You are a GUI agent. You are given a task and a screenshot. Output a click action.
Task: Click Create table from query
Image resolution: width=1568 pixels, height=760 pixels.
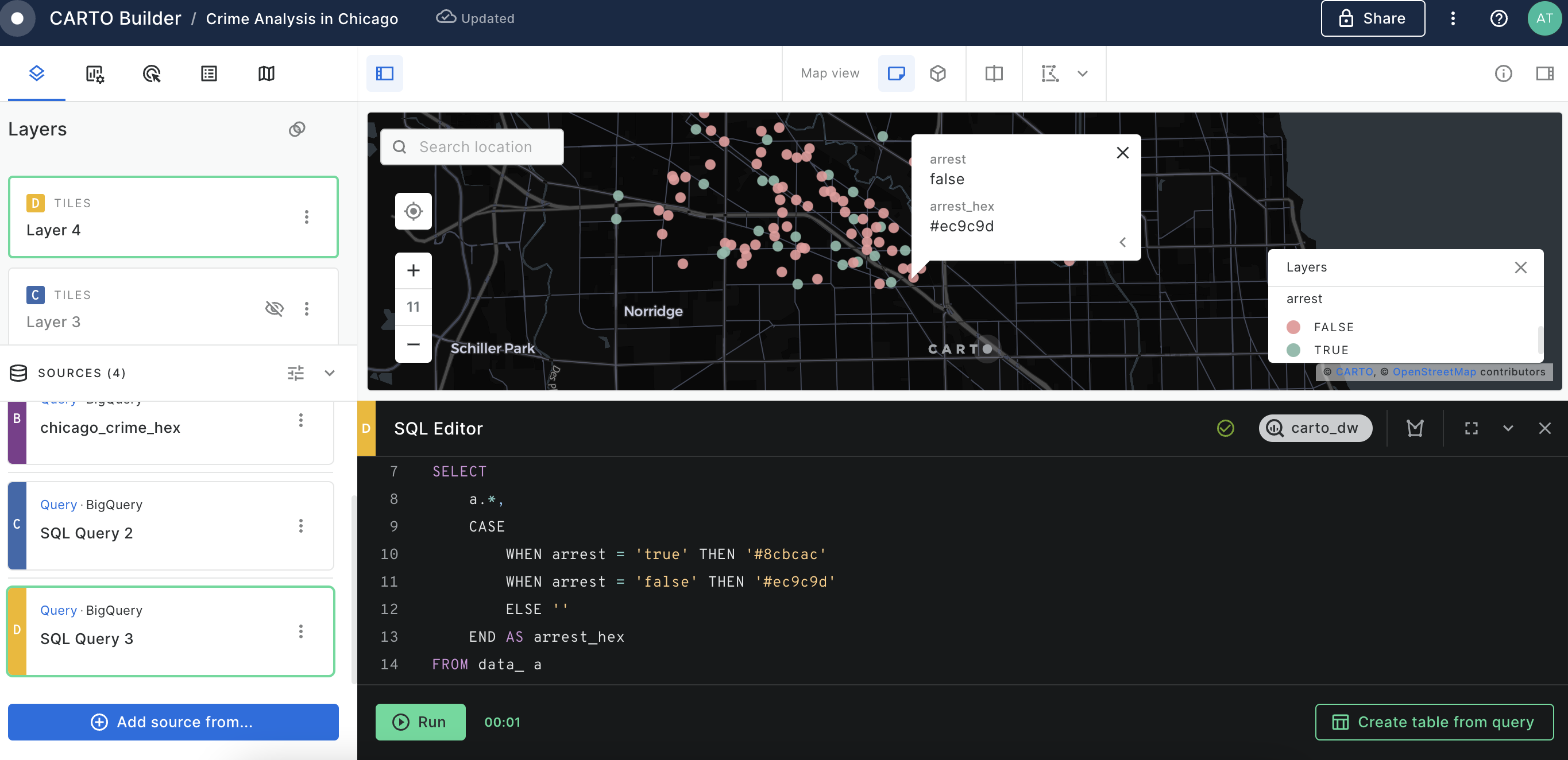(1434, 722)
